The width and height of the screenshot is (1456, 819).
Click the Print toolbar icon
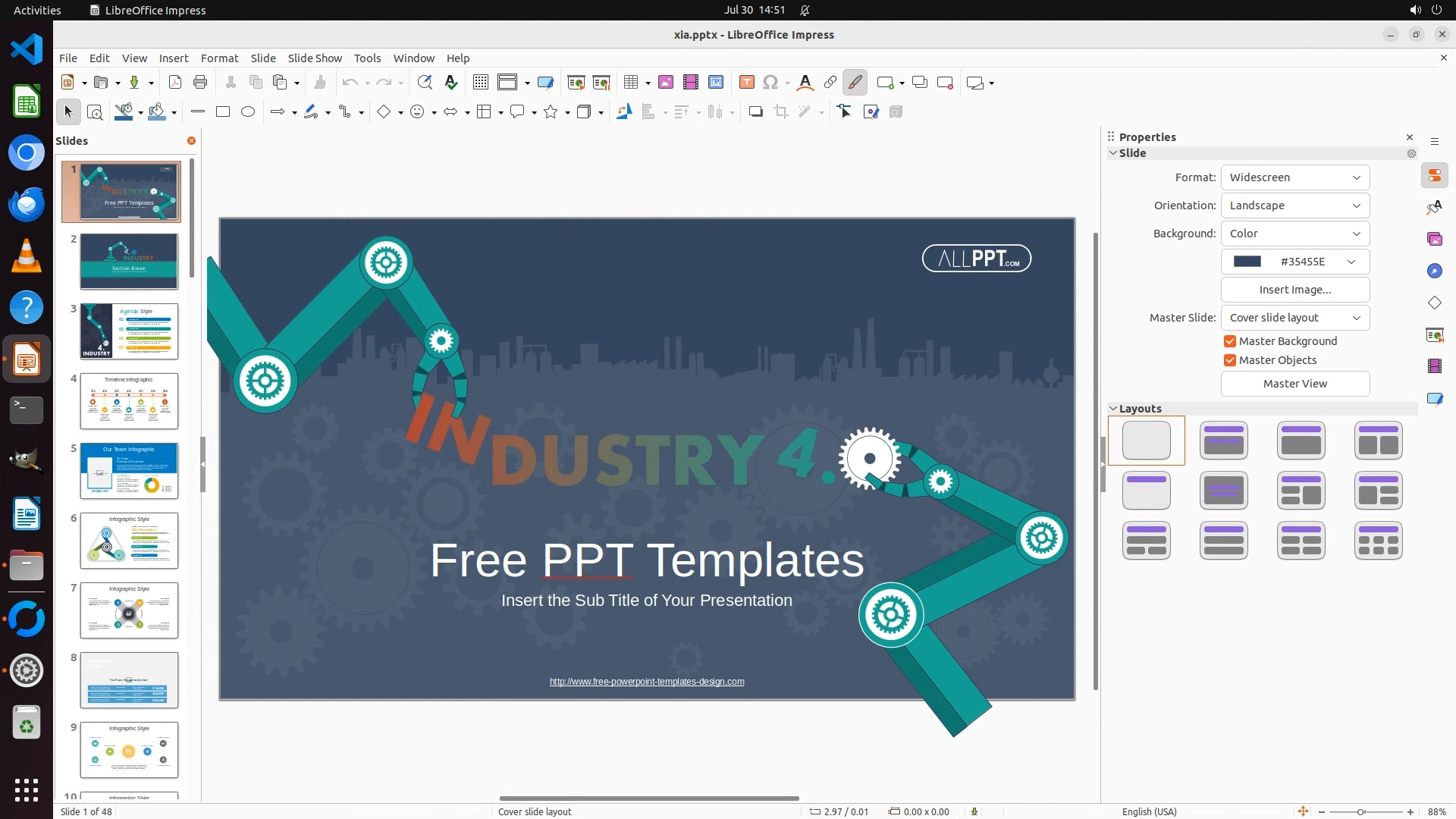(x=200, y=83)
